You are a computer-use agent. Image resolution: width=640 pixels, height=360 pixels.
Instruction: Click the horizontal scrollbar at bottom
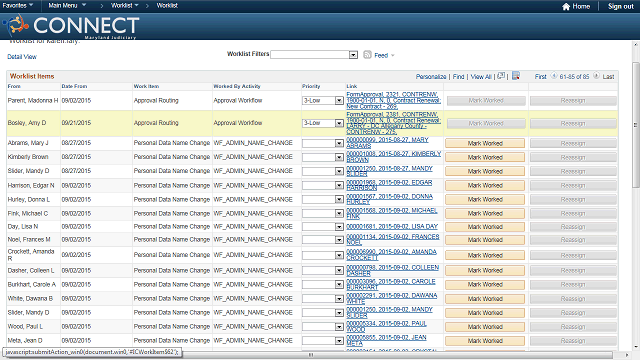[310, 355]
